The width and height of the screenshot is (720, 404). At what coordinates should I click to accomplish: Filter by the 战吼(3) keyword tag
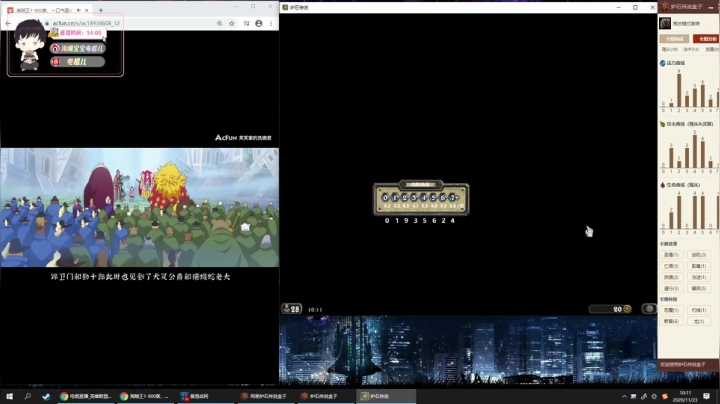pyautogui.click(x=699, y=255)
